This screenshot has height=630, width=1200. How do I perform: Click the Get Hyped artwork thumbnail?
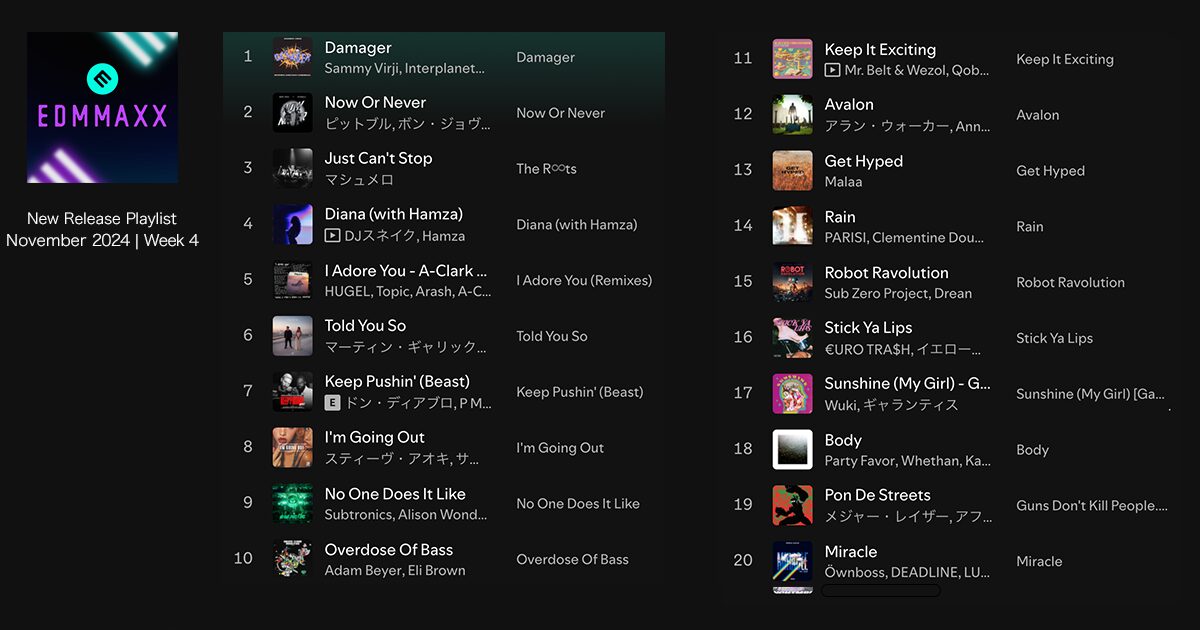click(792, 171)
